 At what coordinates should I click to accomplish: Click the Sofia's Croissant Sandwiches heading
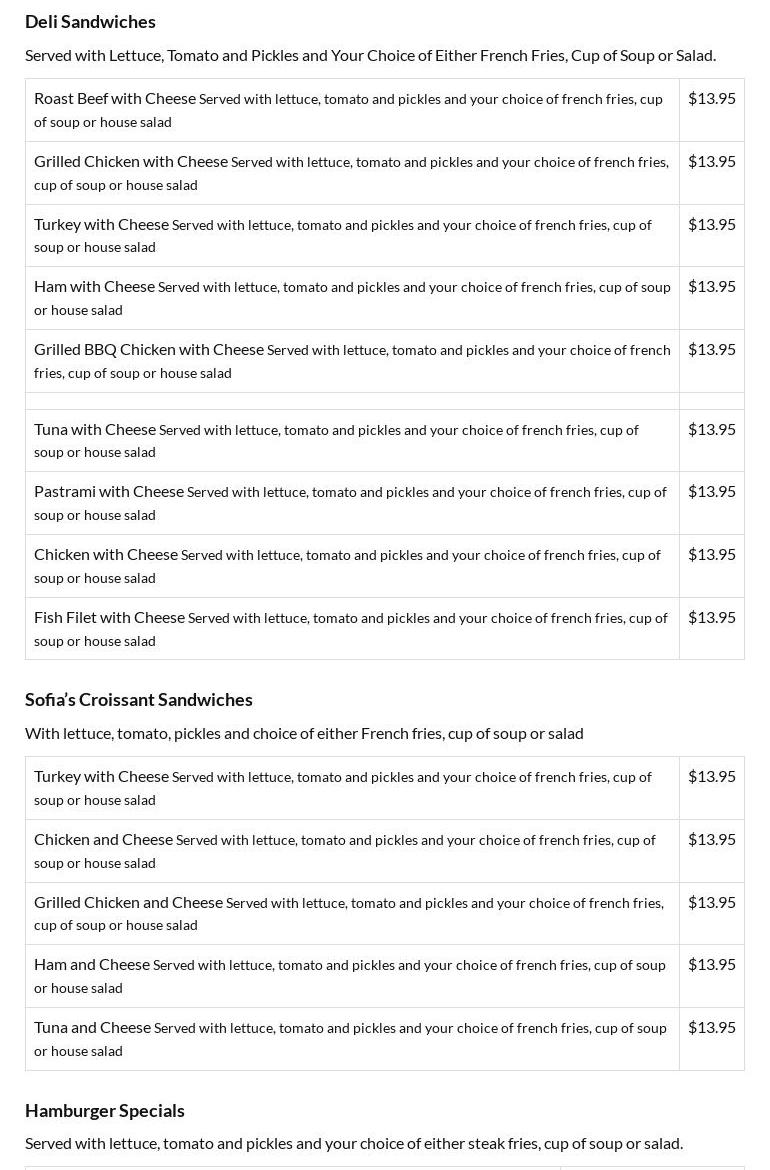139,700
